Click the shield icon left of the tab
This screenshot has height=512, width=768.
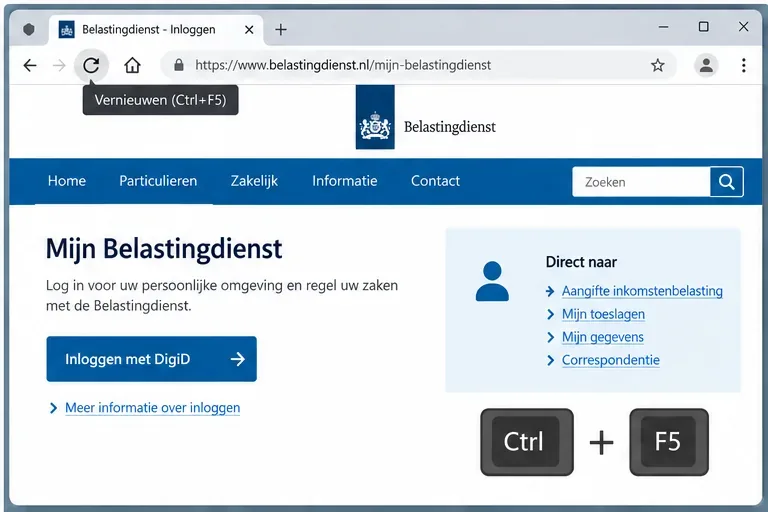pos(29,29)
